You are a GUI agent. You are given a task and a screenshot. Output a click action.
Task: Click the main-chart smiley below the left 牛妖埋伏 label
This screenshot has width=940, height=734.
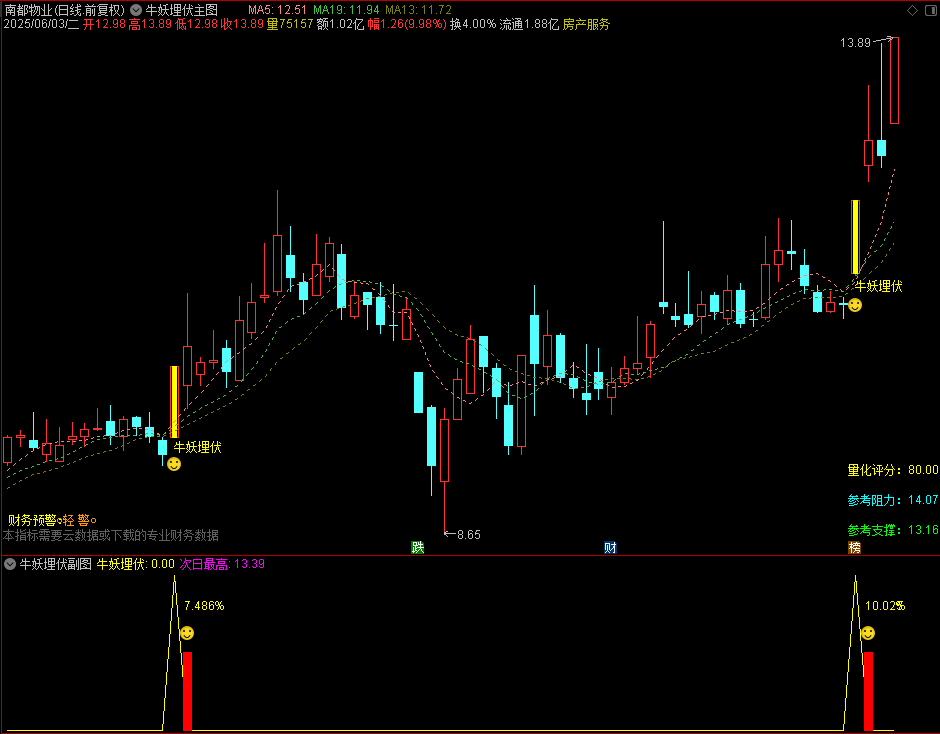coord(174,464)
